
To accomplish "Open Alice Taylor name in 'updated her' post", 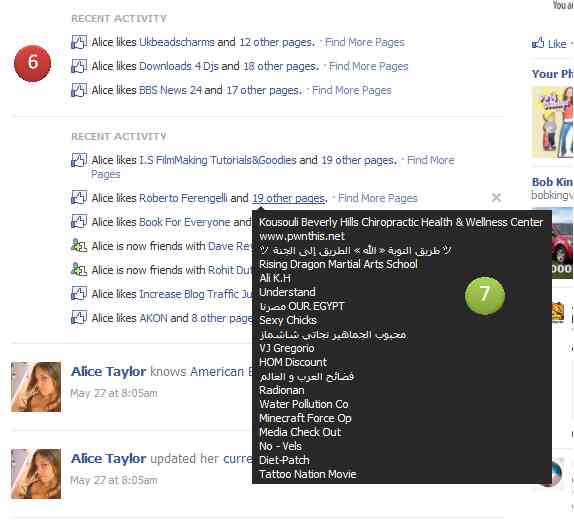I will pyautogui.click(x=108, y=458).
